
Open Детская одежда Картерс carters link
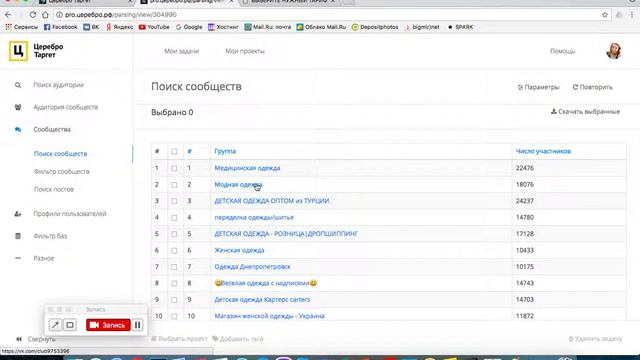click(x=262, y=300)
